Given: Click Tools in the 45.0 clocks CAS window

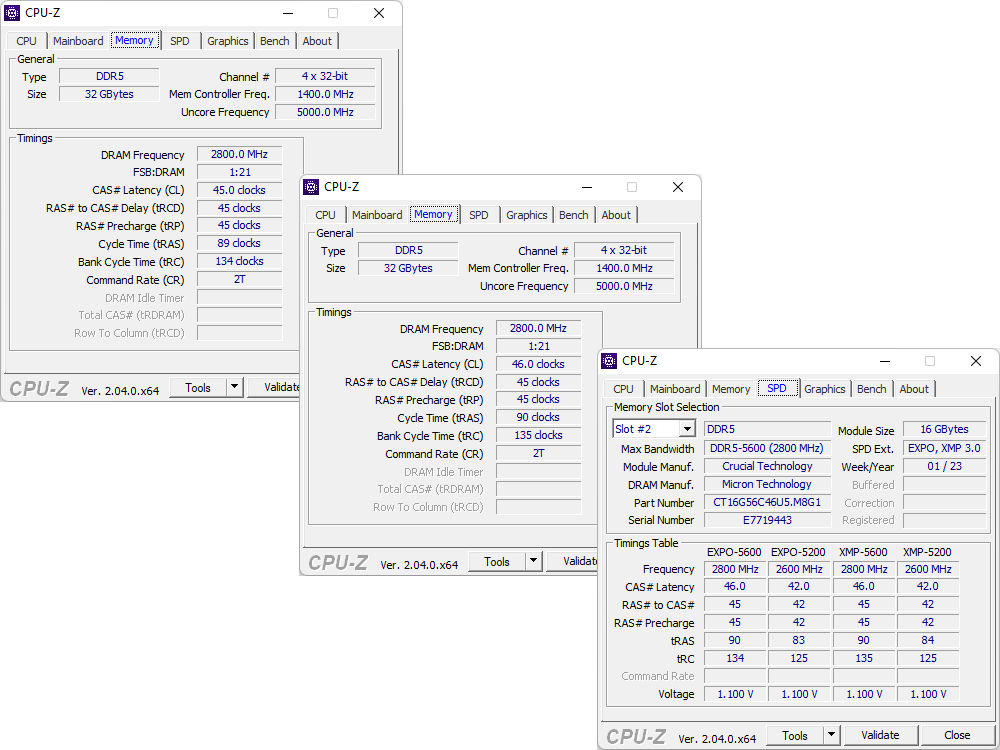Looking at the screenshot, I should (x=198, y=388).
